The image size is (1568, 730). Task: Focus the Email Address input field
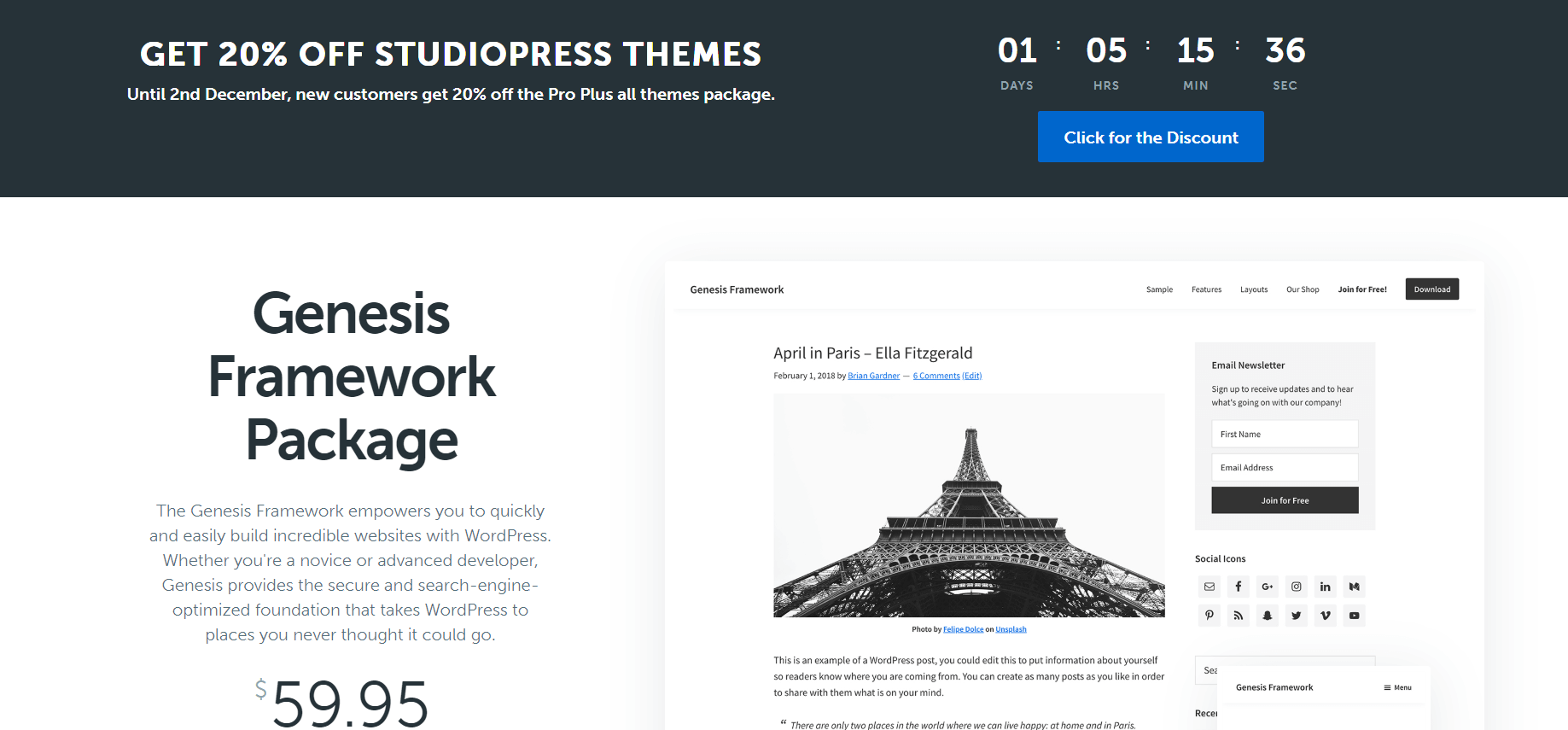[1285, 467]
